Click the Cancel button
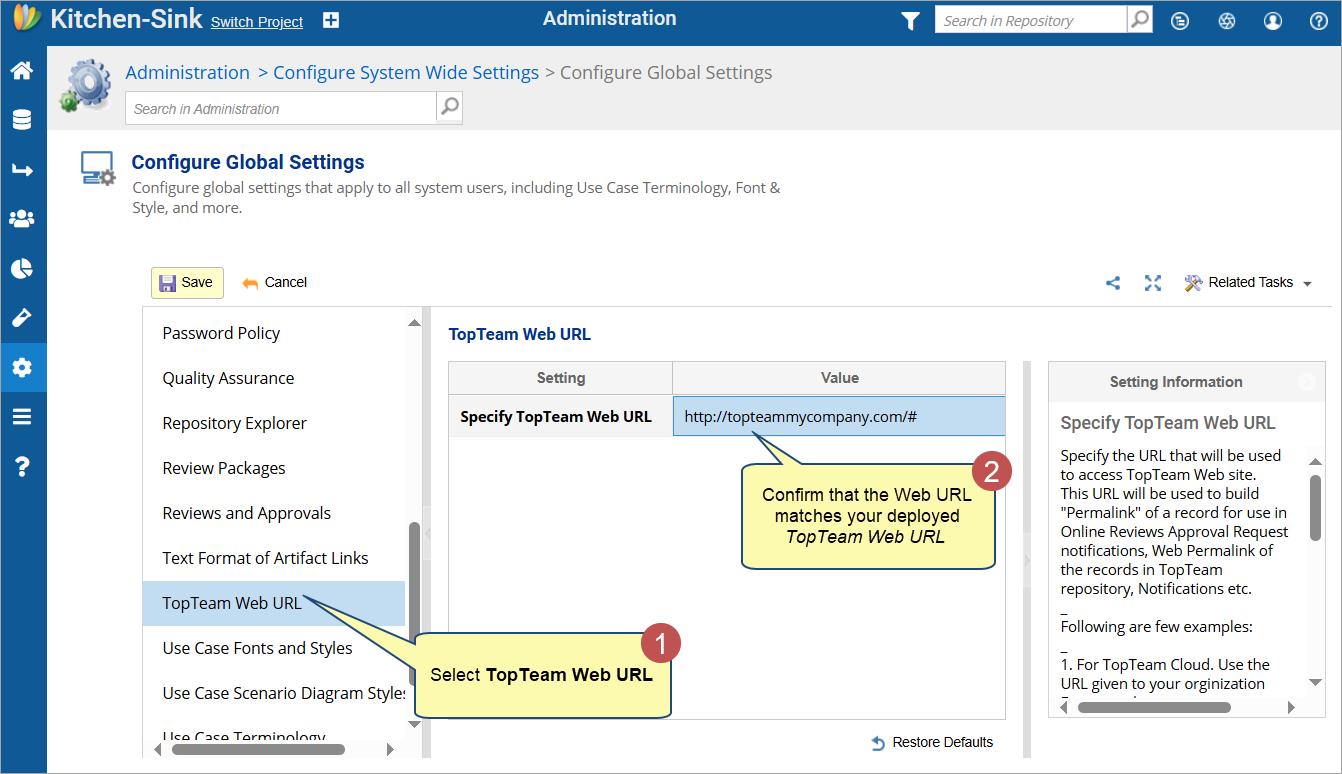 (275, 283)
